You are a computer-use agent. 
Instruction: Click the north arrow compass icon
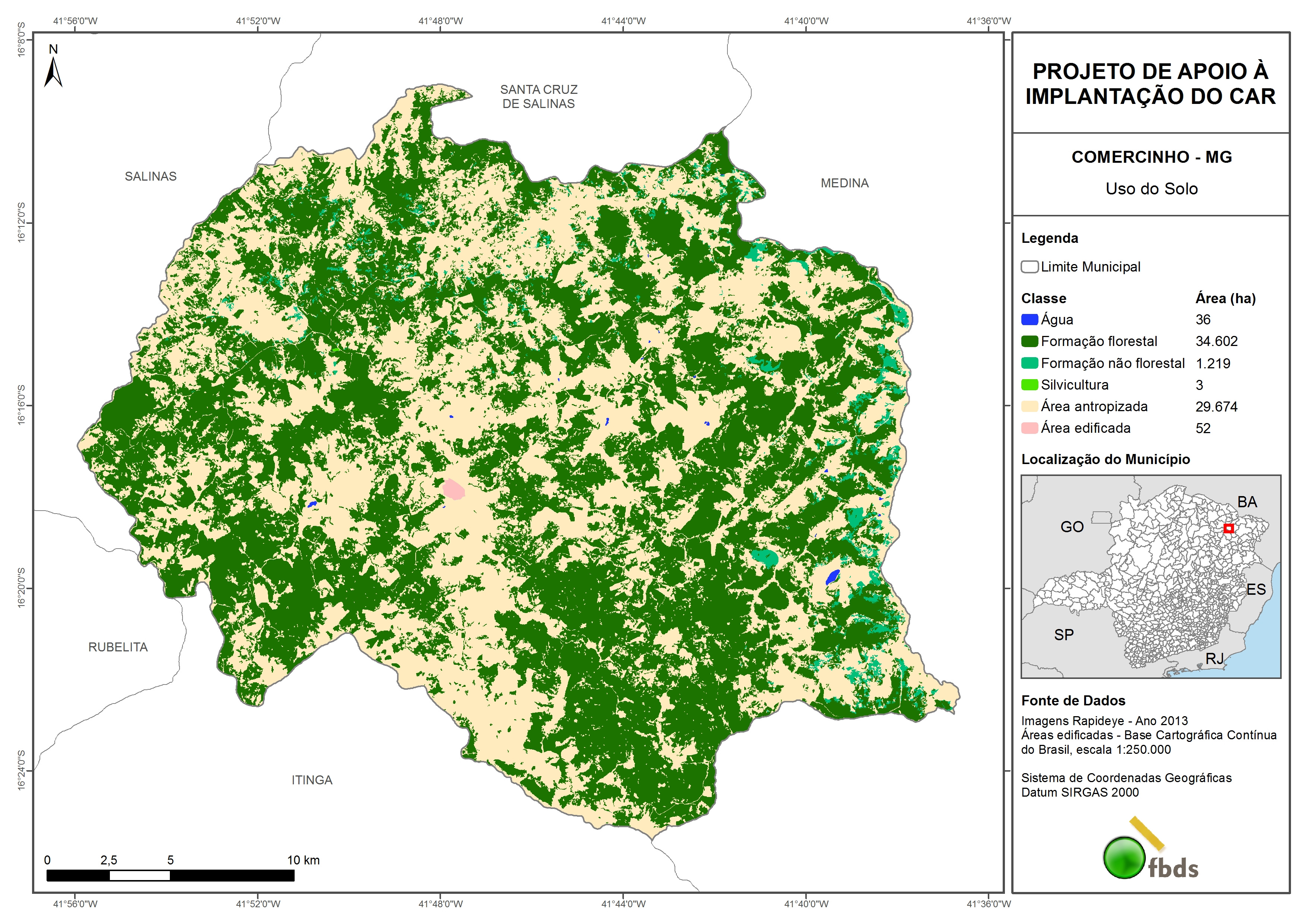[x=53, y=73]
